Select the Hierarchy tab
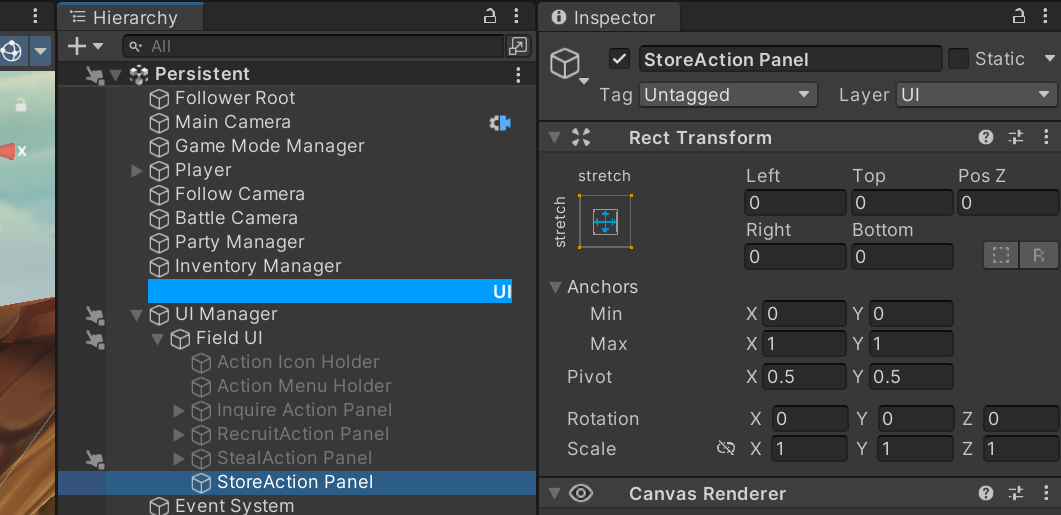 pyautogui.click(x=131, y=18)
